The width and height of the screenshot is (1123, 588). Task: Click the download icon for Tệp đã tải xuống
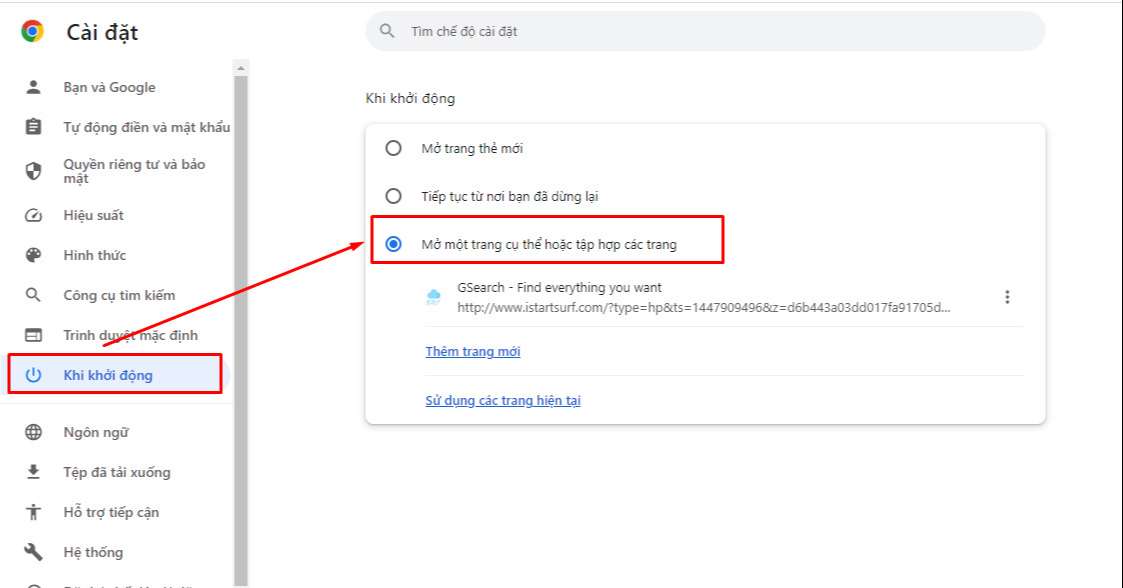coord(33,472)
